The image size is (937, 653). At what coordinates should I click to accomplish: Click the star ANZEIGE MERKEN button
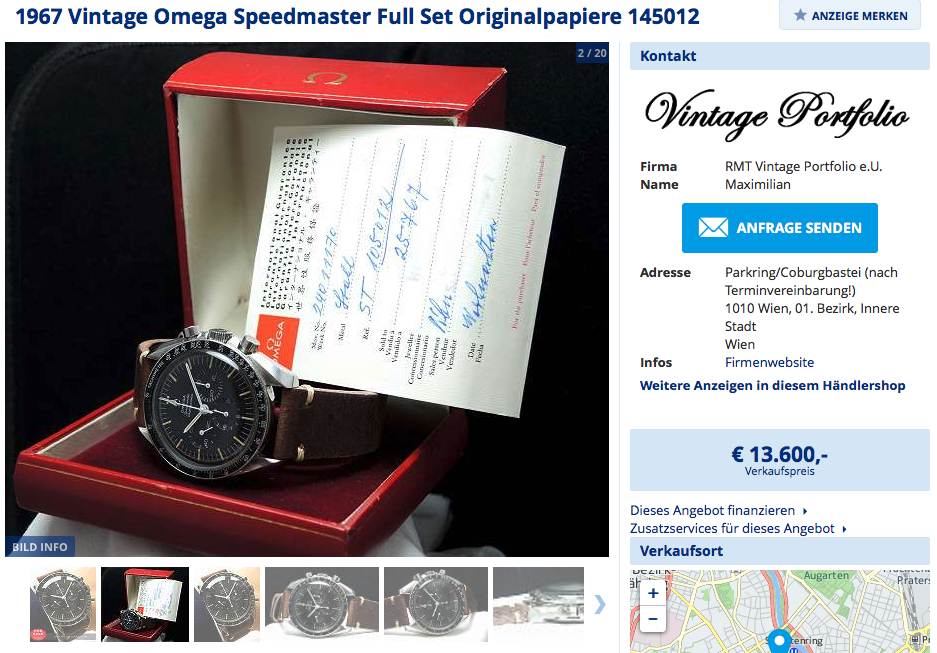(x=850, y=15)
